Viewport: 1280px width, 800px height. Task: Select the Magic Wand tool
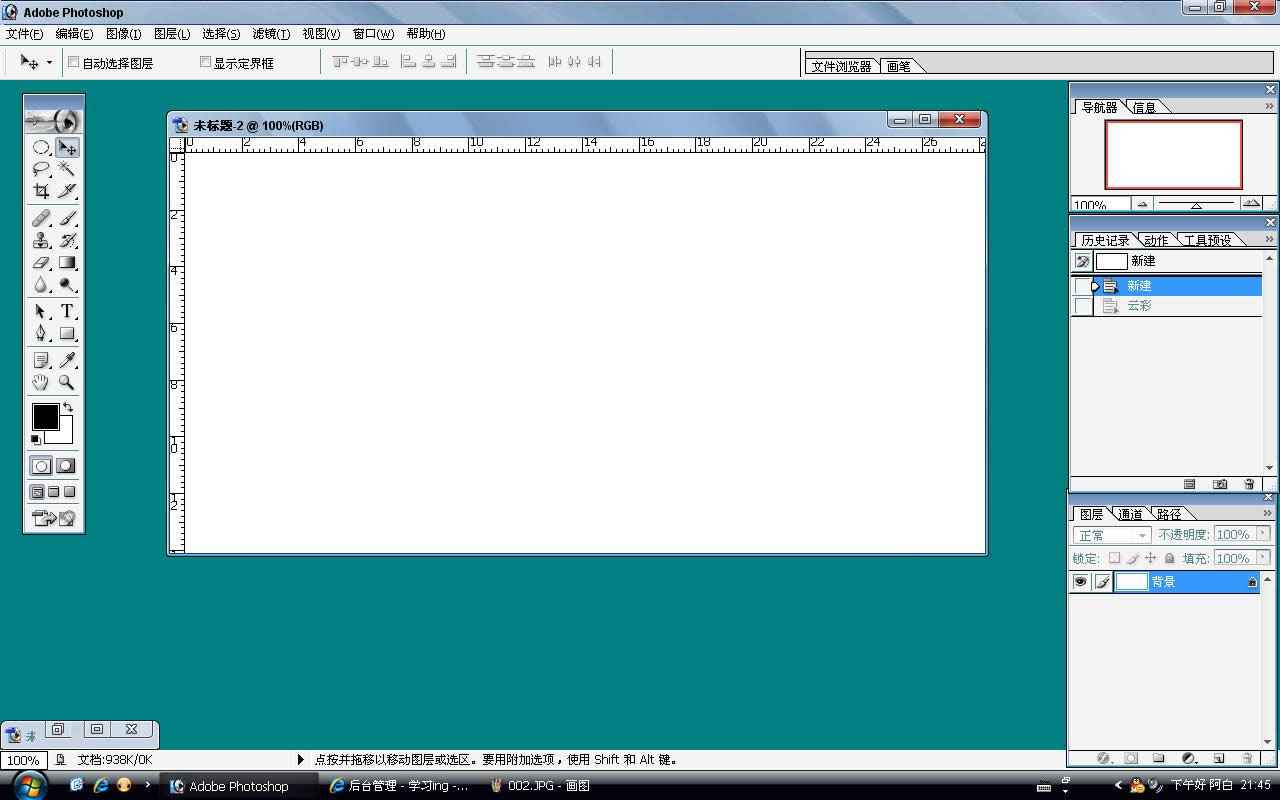pyautogui.click(x=67, y=169)
